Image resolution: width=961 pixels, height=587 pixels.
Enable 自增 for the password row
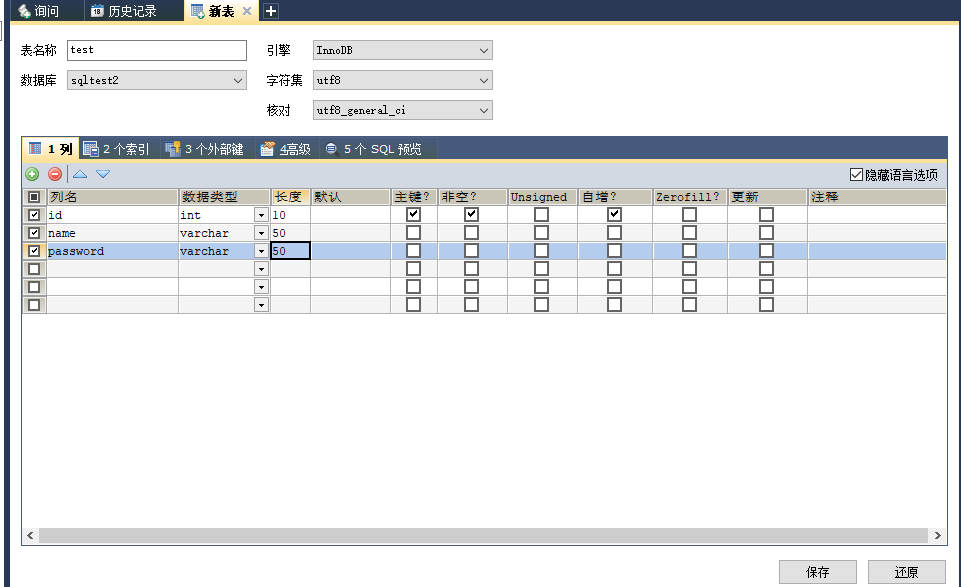614,250
